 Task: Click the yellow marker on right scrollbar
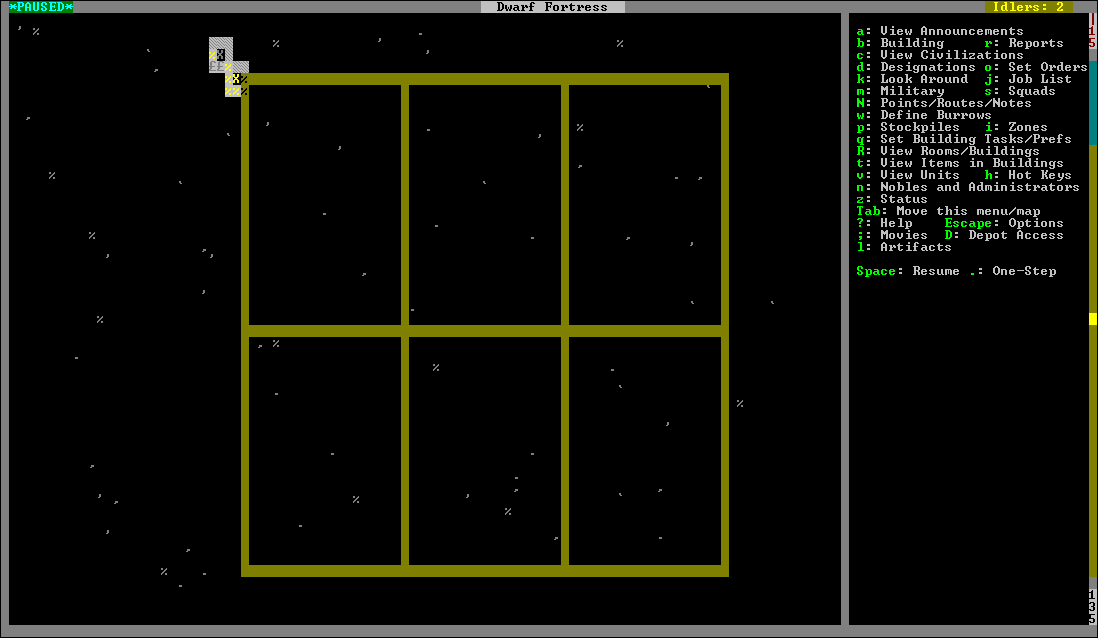tap(1092, 319)
